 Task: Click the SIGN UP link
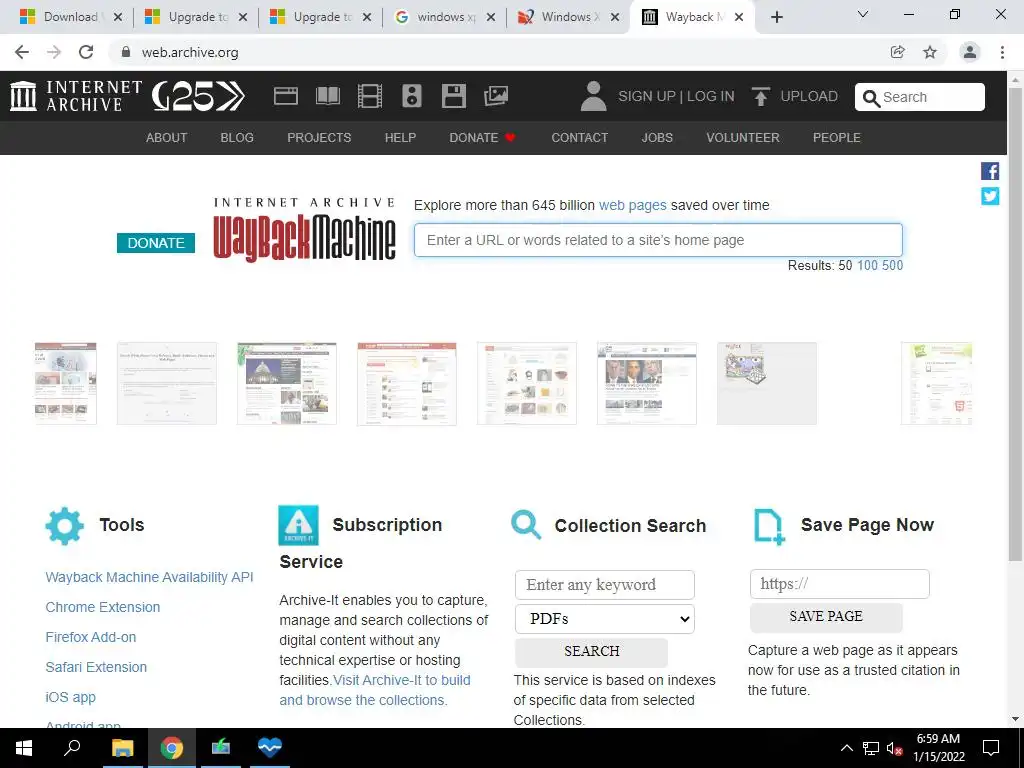click(x=647, y=96)
